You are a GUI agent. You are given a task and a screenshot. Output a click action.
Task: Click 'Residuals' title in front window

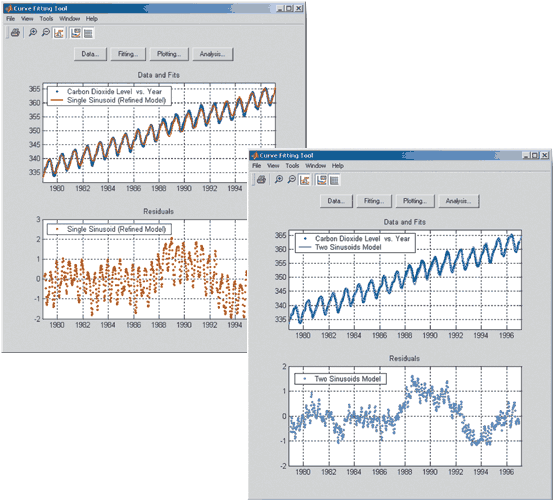(x=405, y=358)
